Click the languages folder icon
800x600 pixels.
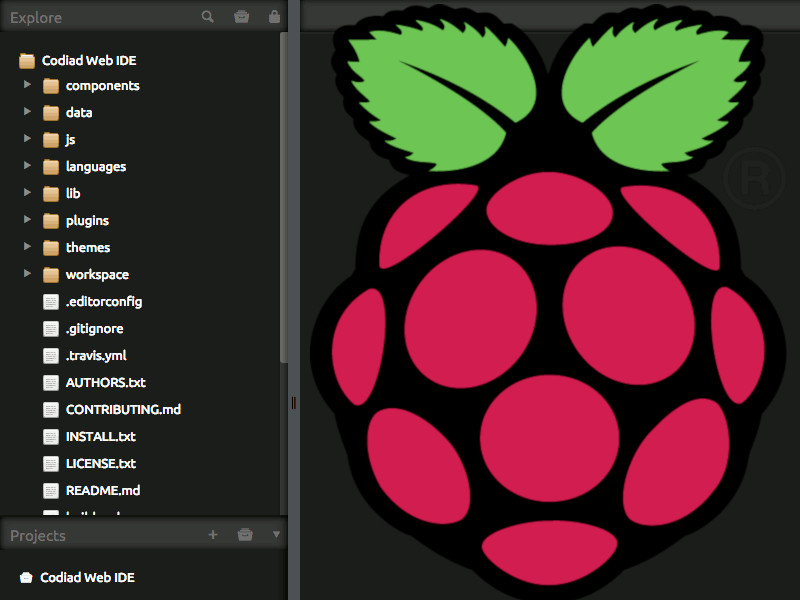tap(51, 167)
